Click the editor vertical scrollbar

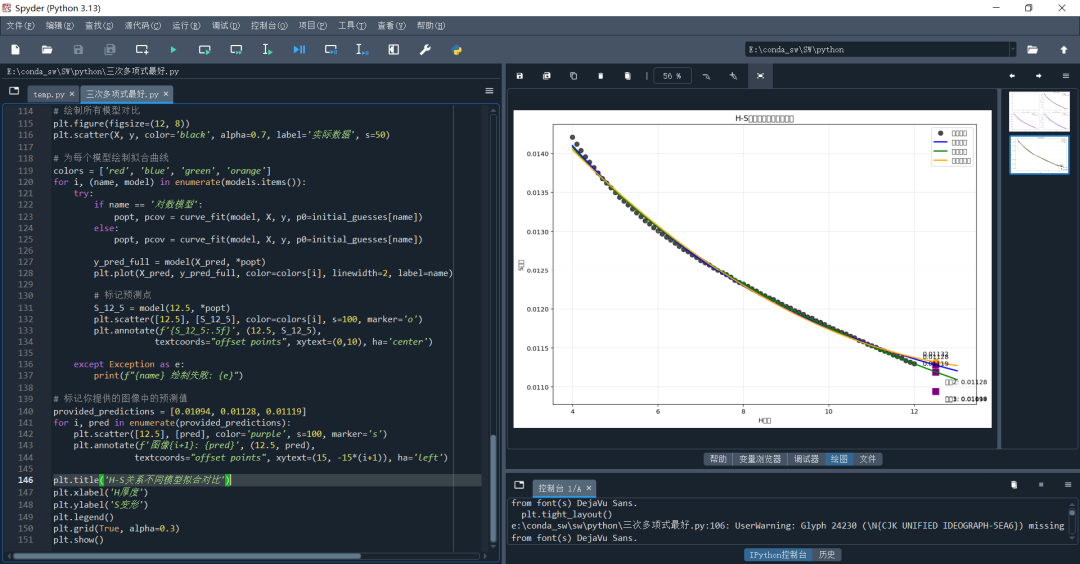click(493, 489)
